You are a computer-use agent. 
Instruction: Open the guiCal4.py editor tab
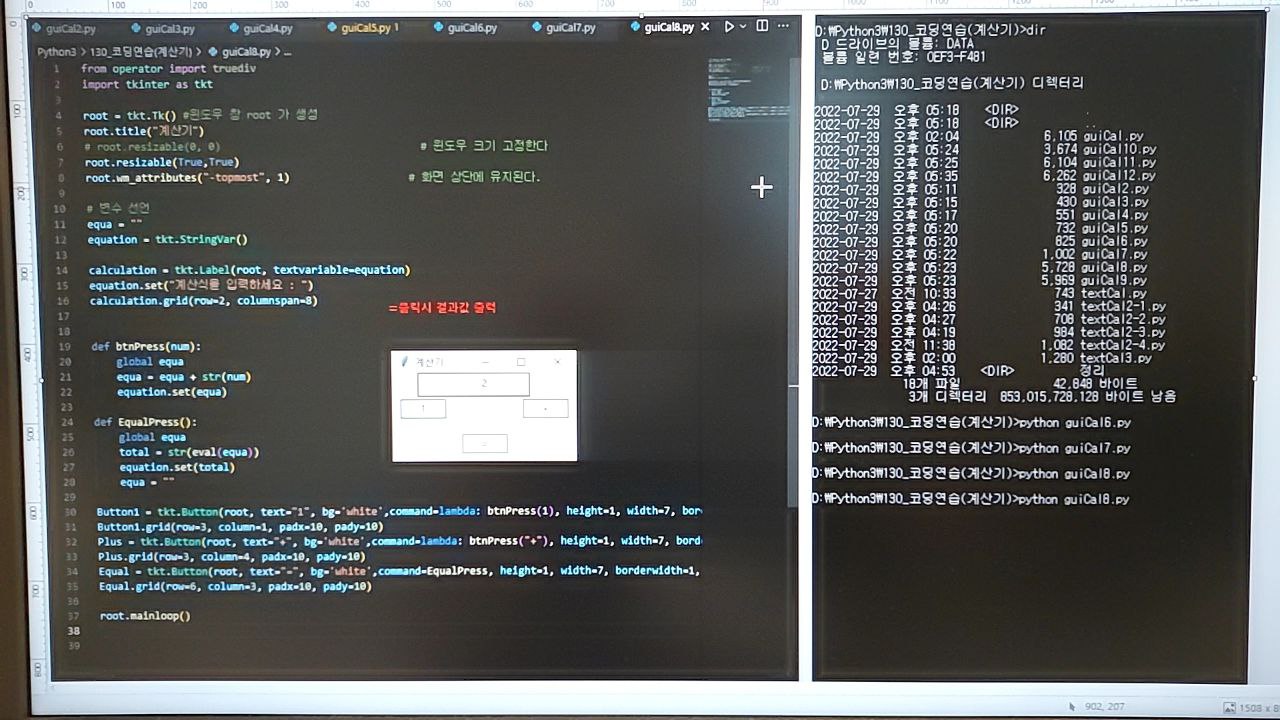coord(260,29)
